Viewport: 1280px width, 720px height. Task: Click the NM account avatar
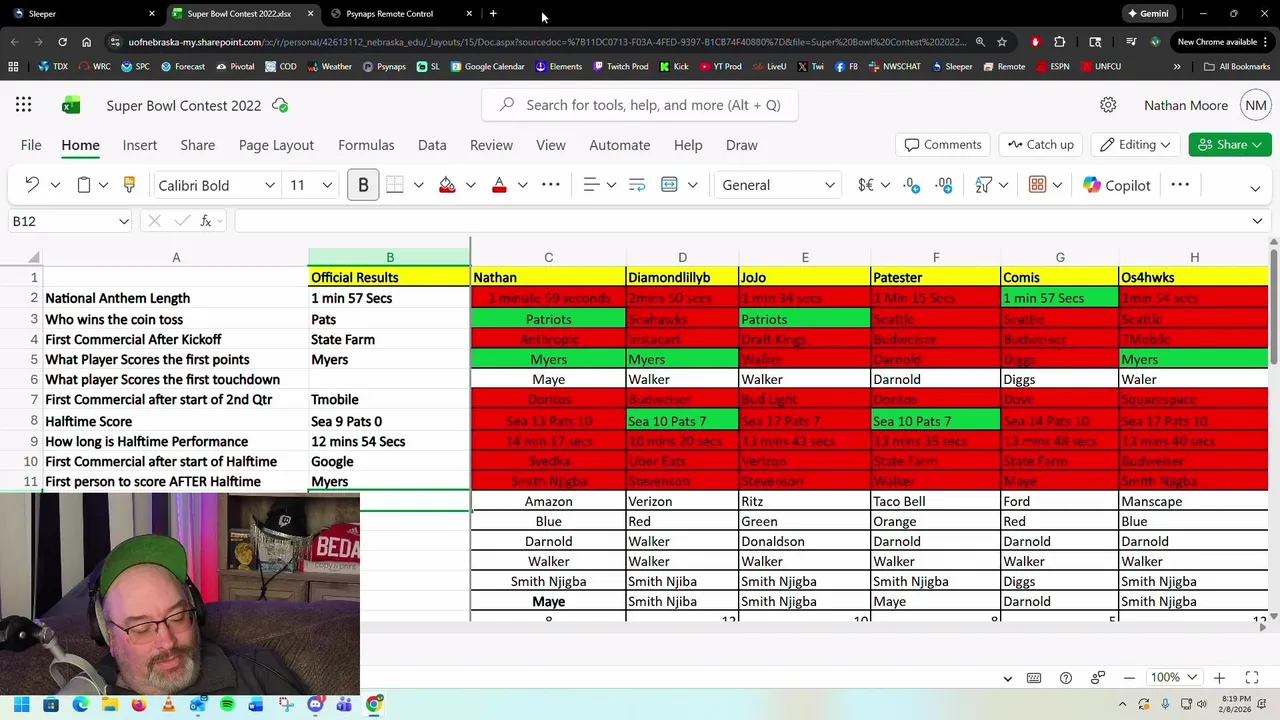click(1256, 105)
